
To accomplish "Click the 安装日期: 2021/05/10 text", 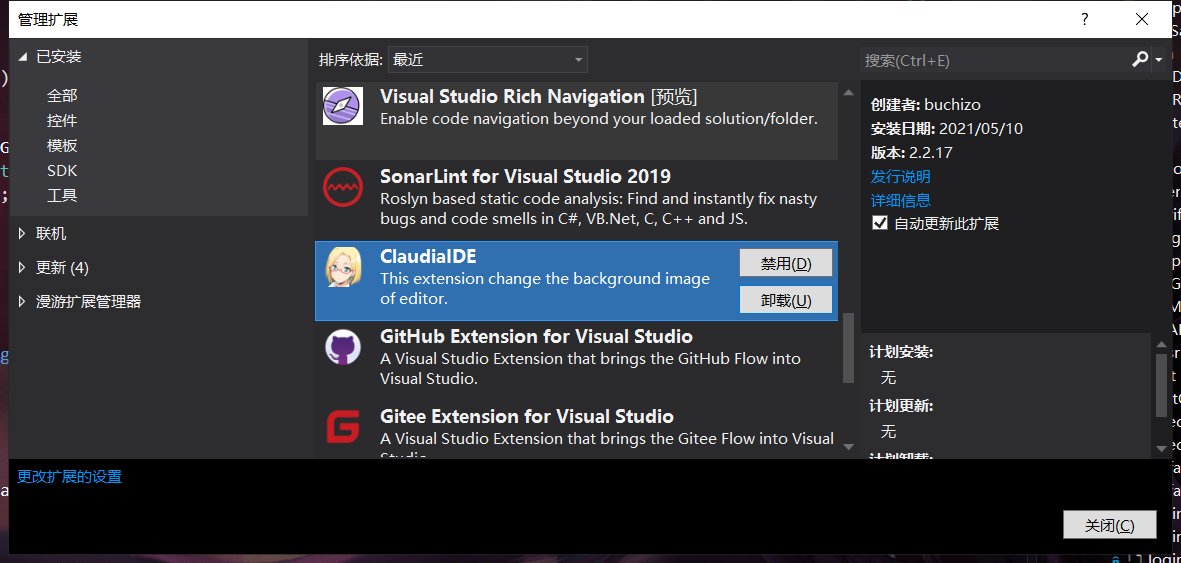I will point(947,128).
